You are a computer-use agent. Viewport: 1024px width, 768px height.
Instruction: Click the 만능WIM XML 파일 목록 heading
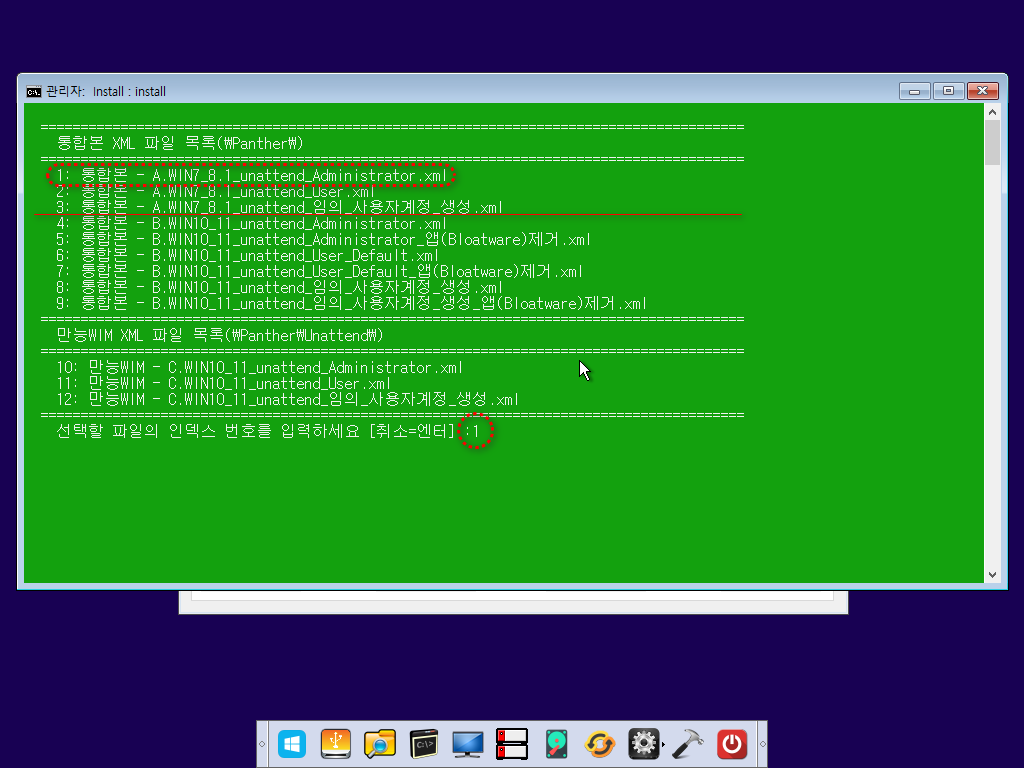219,335
